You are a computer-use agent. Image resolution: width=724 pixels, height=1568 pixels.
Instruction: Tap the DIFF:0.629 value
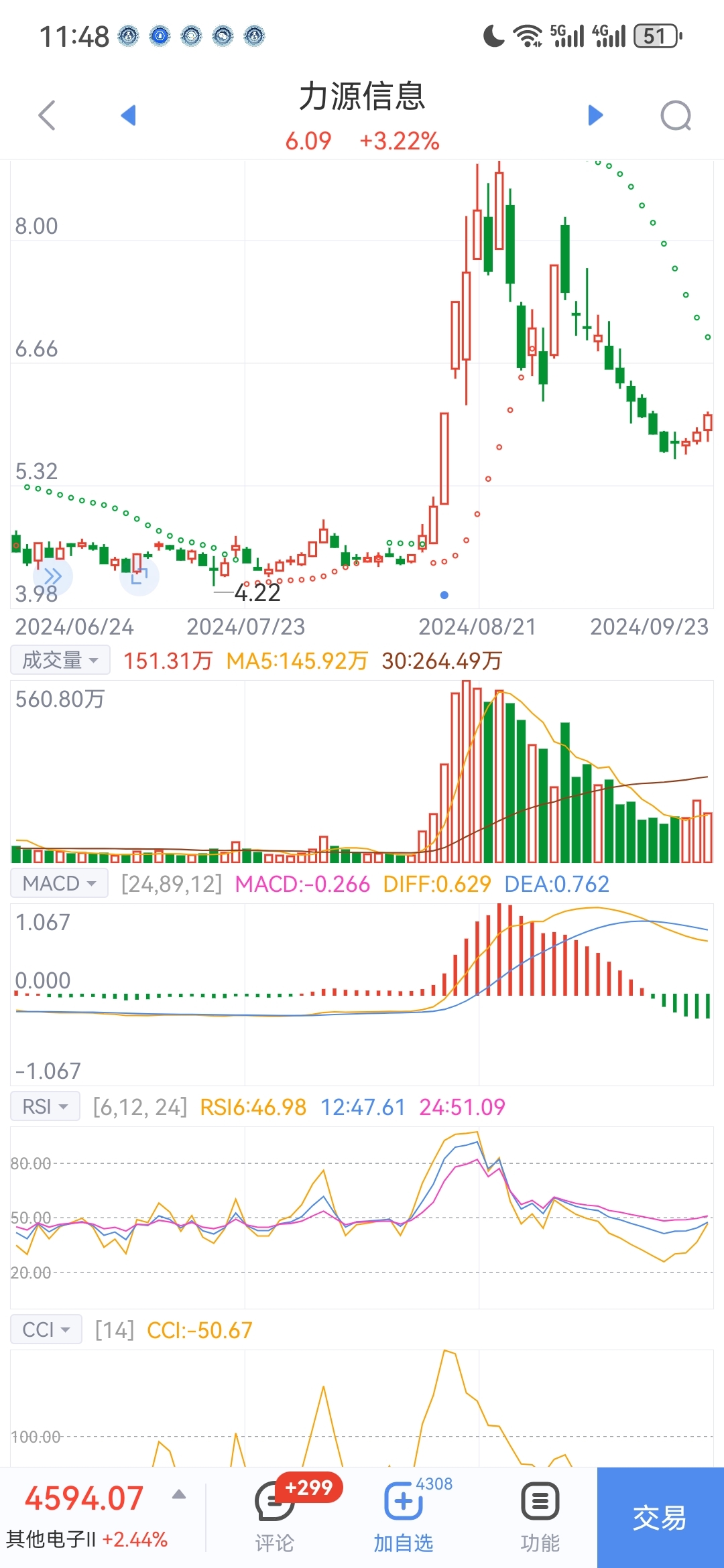click(x=437, y=884)
